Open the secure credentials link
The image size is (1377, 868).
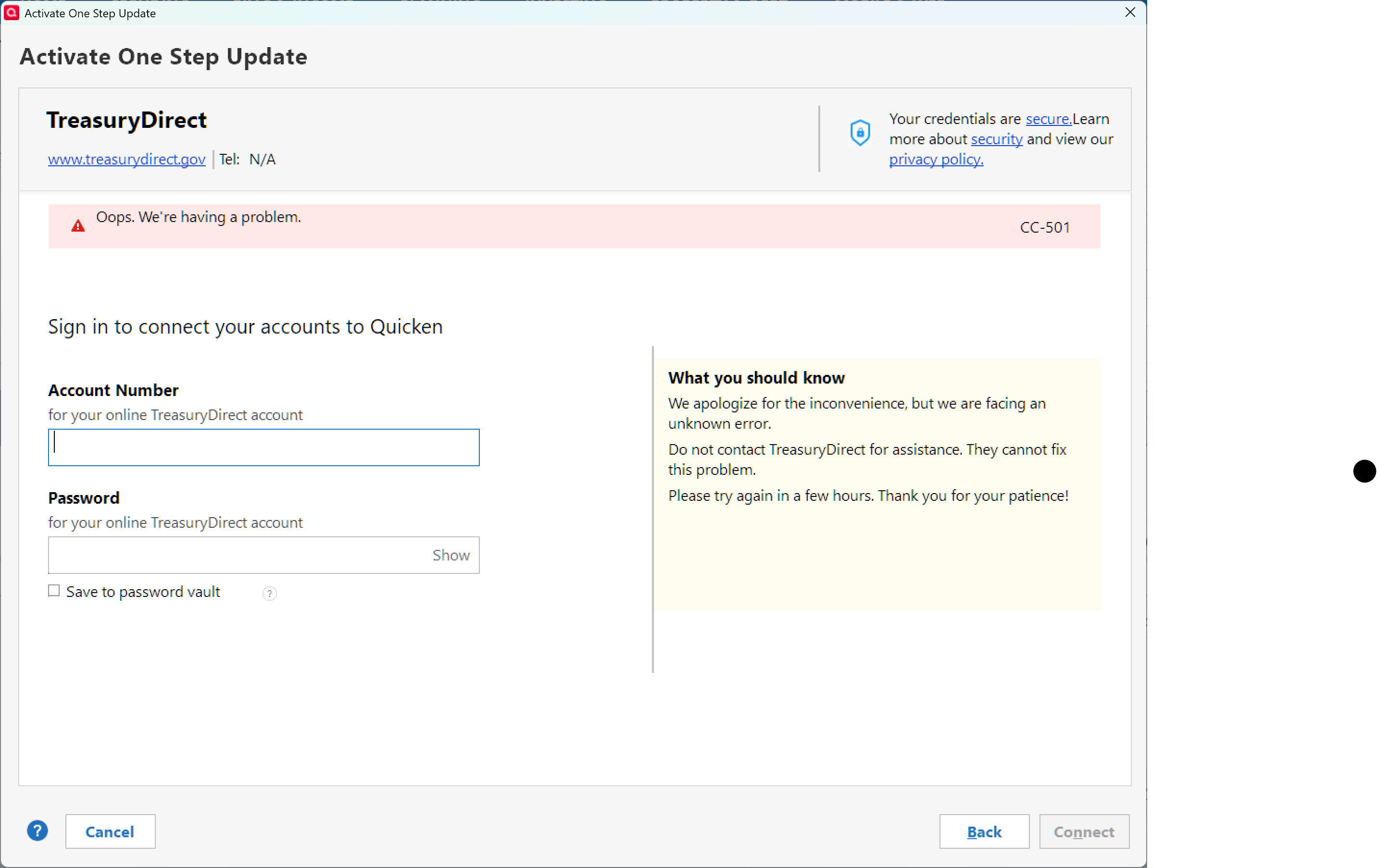tap(1048, 119)
